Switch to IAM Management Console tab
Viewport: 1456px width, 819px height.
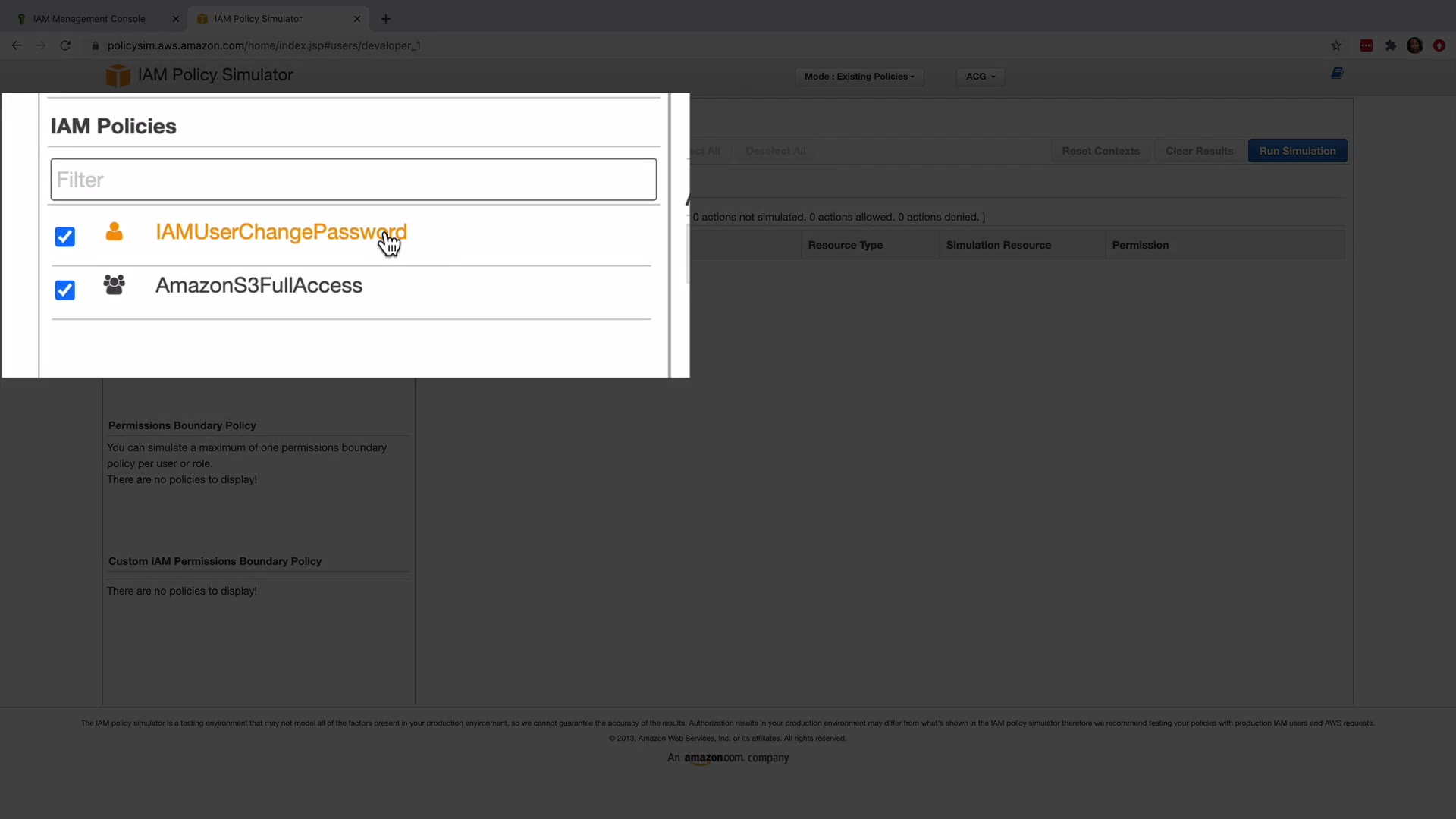89,19
